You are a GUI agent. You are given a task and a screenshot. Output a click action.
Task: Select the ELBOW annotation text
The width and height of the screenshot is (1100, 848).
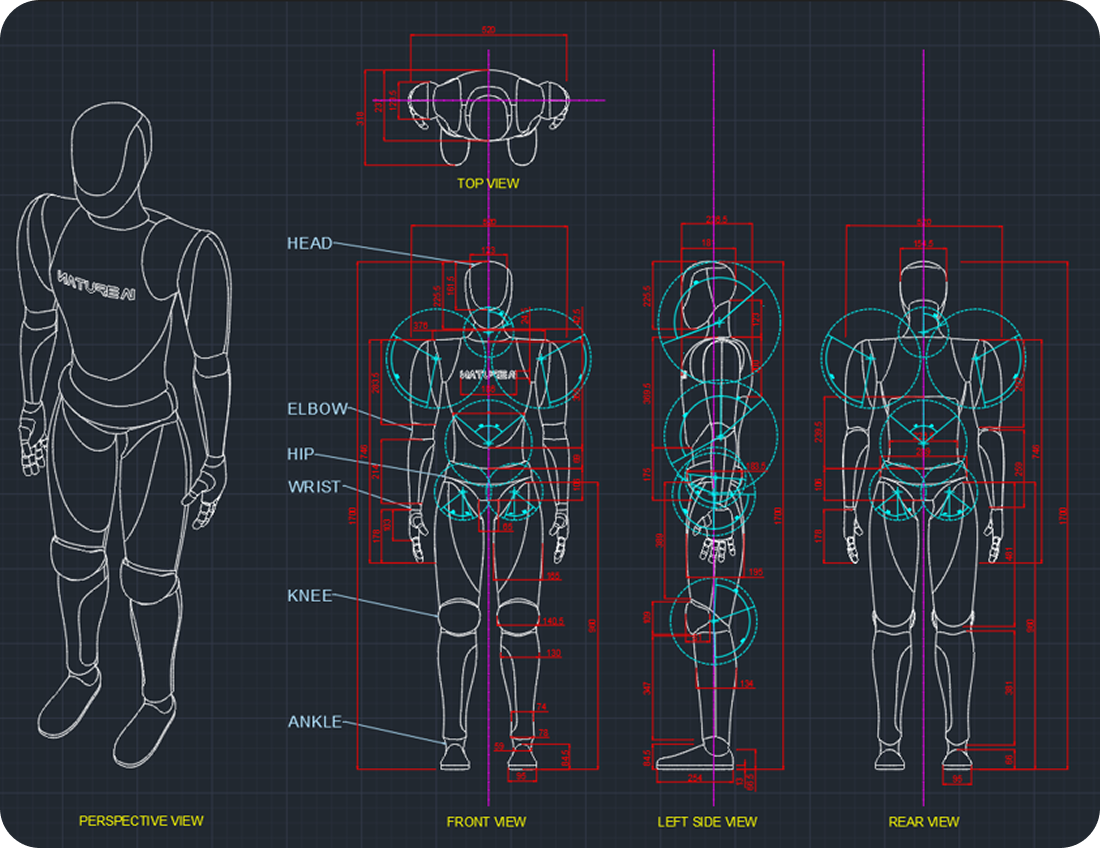coord(317,409)
